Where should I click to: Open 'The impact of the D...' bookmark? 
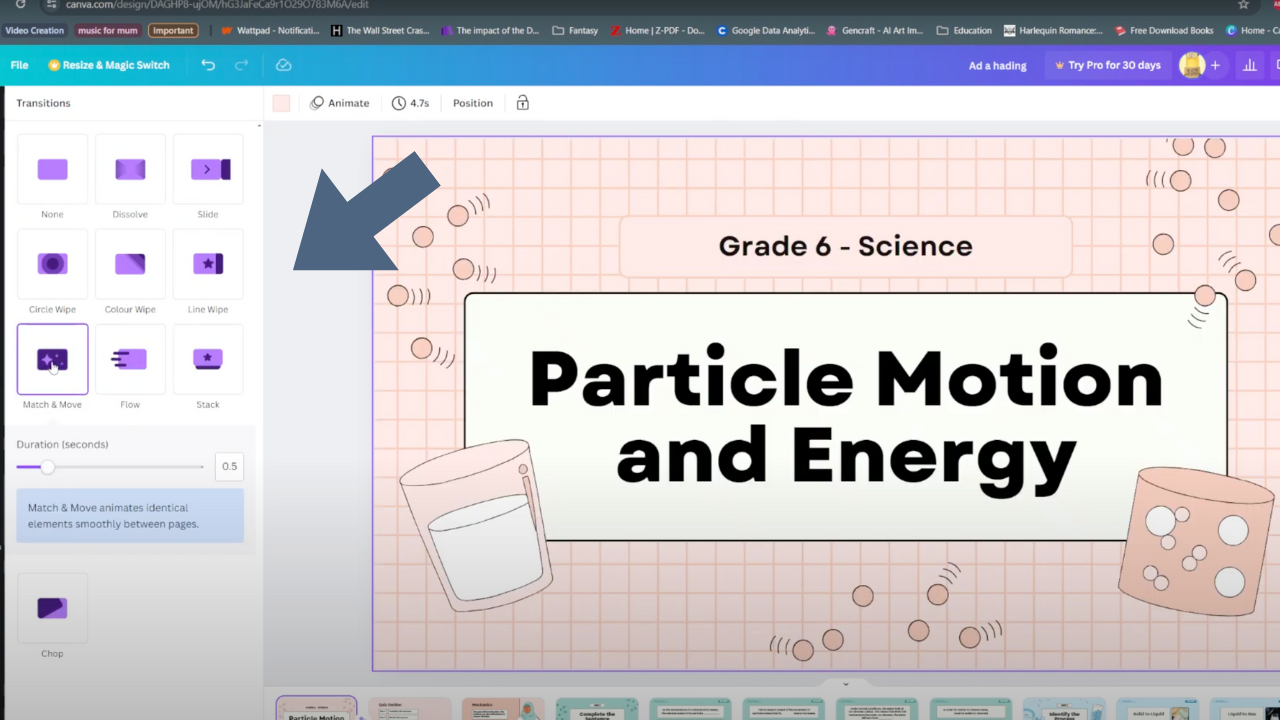tap(490, 31)
